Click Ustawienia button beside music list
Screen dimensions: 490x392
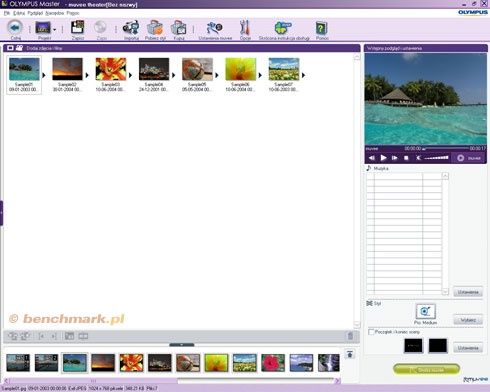(468, 292)
